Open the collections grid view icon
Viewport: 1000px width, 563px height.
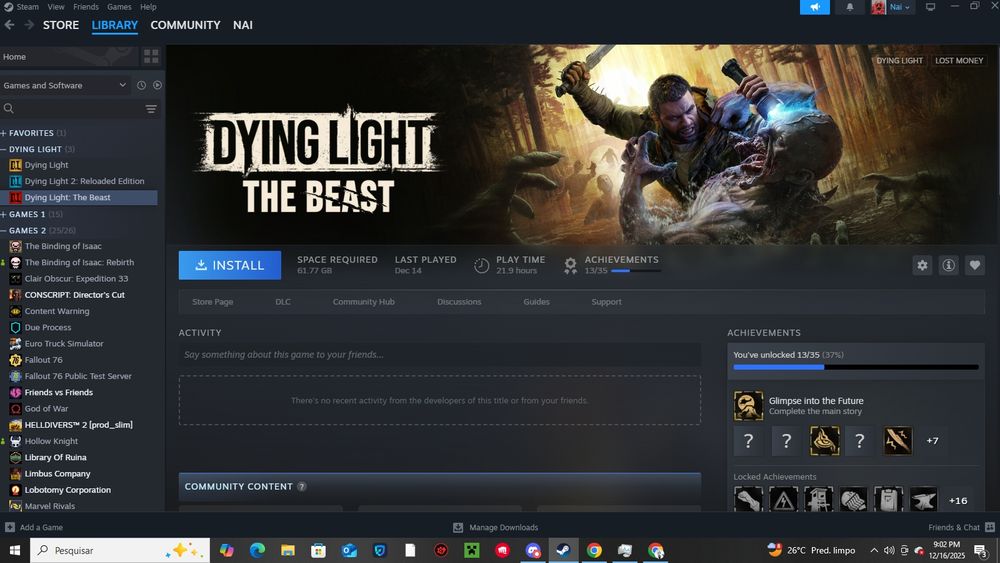[x=151, y=57]
